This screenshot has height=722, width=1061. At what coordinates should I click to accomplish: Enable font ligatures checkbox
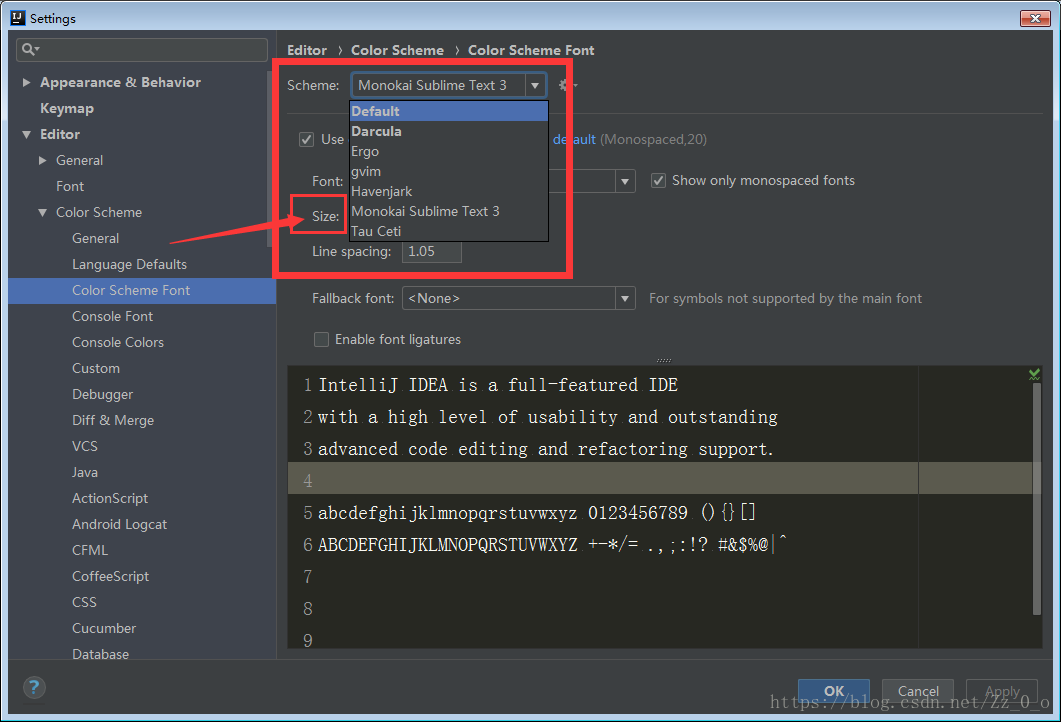[x=321, y=339]
